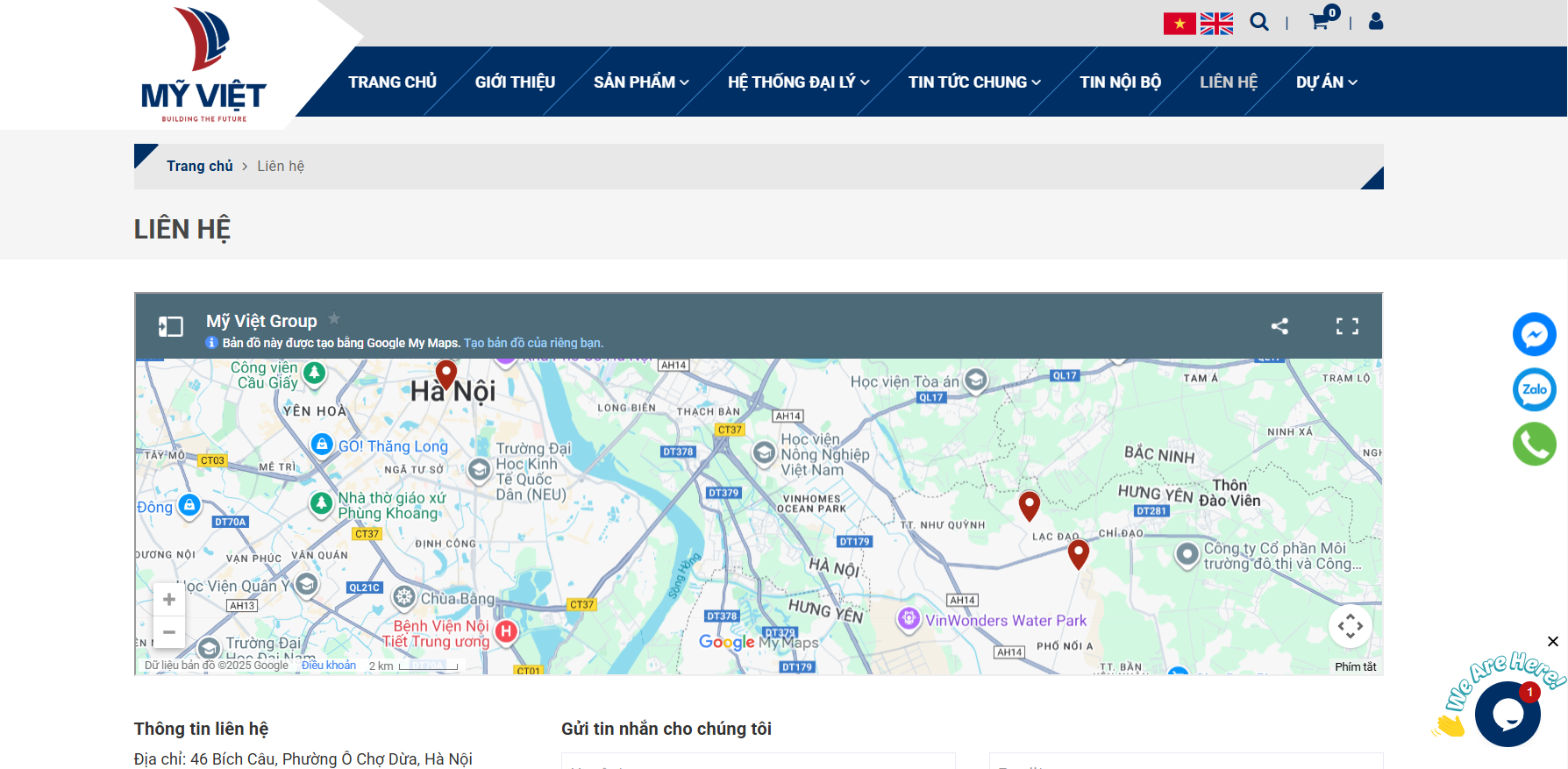
Task: Click Học viện Nông Nghiệp marker
Action: coord(765,452)
